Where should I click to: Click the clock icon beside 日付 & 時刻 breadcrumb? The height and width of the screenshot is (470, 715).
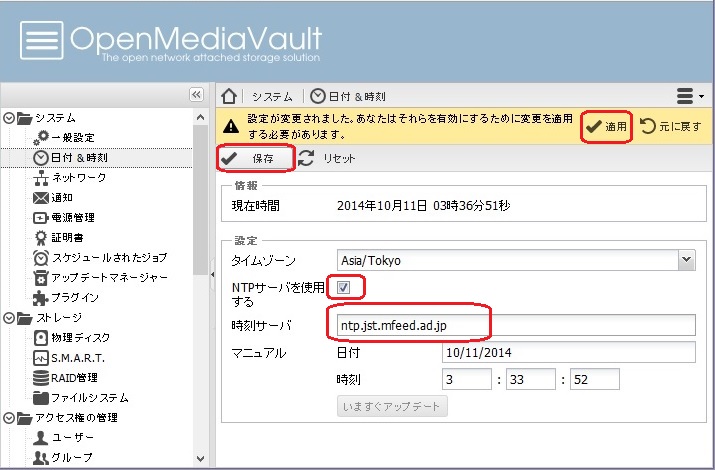(x=317, y=96)
